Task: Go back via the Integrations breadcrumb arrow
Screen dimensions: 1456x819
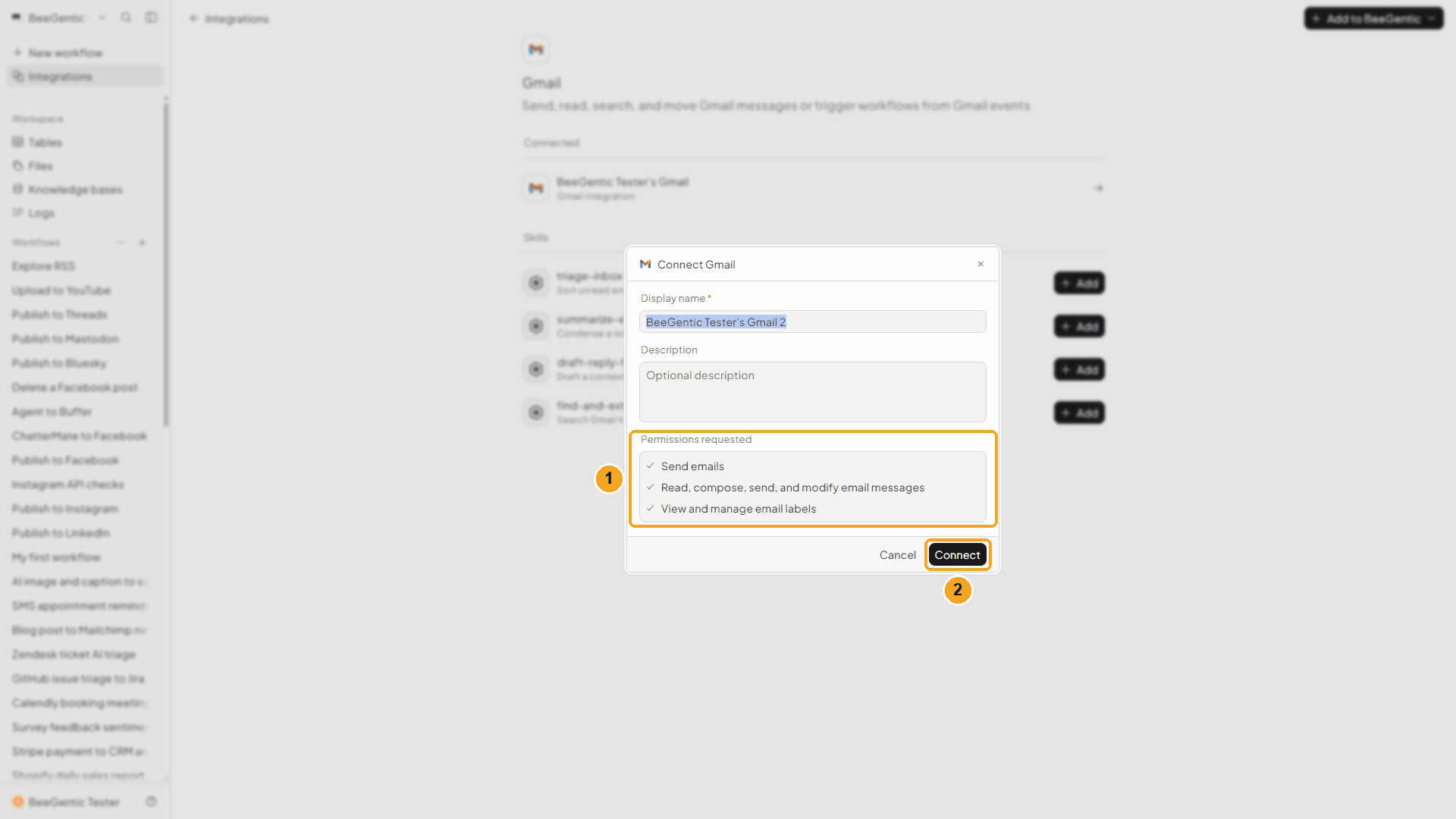Action: [x=193, y=18]
